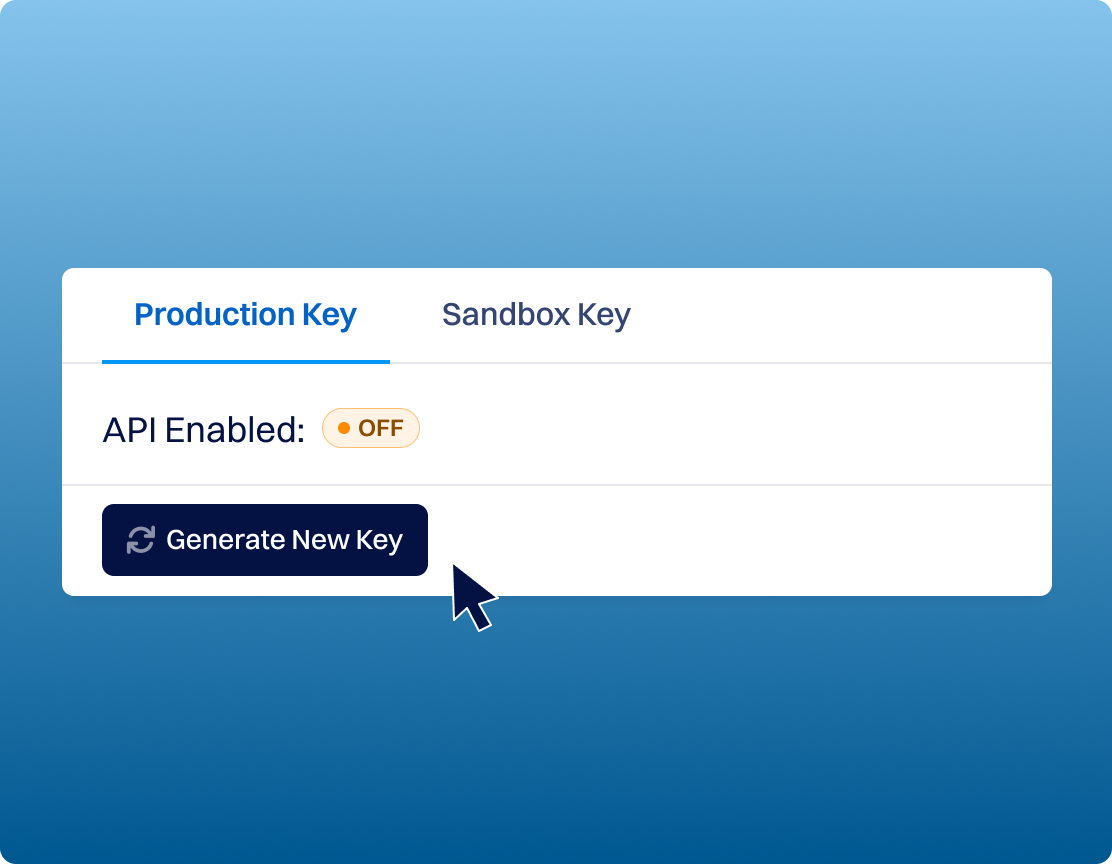Image resolution: width=1112 pixels, height=864 pixels.
Task: Click the orange status dot in OFF badge
Action: click(344, 428)
